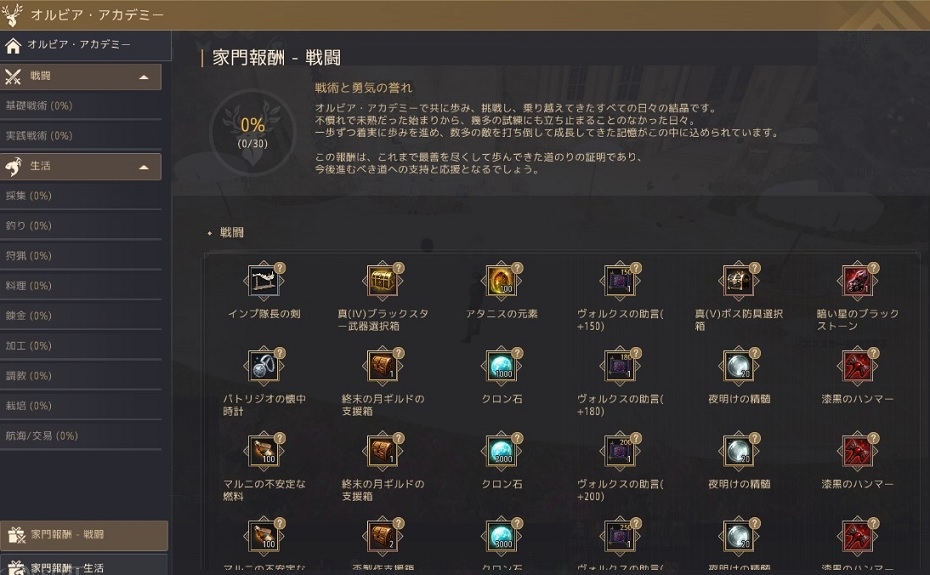Click the インプ隊長の剣 reward icon
This screenshot has height=575, width=930.
265,281
